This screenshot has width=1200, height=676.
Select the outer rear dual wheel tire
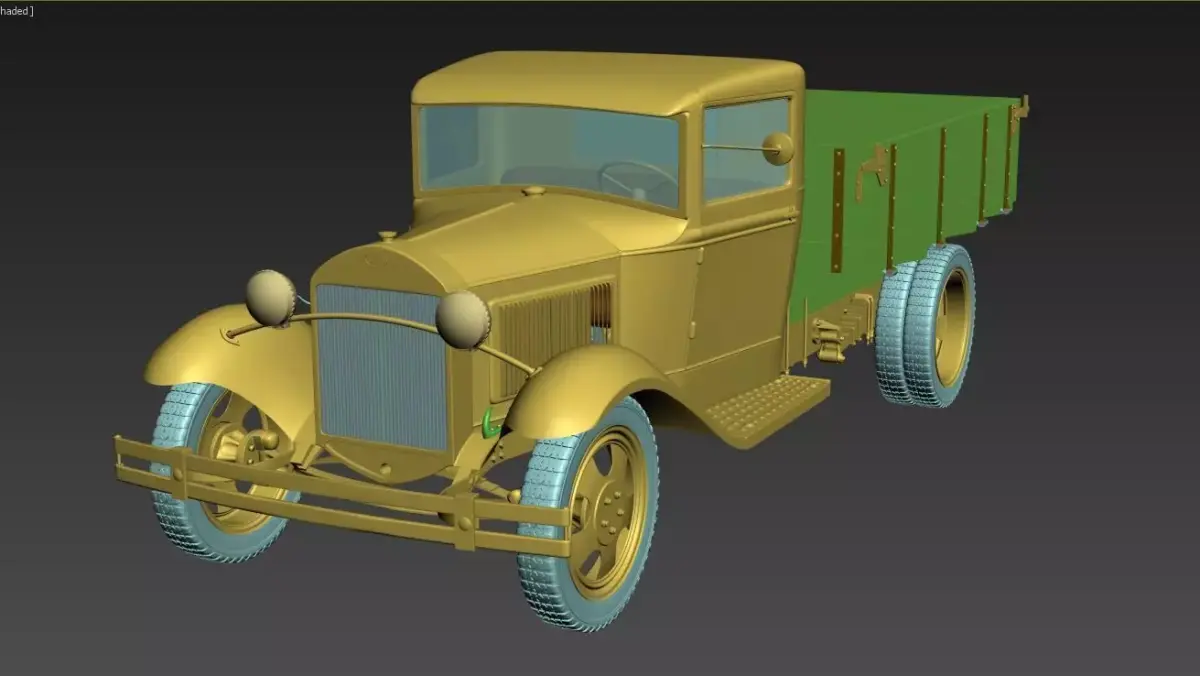pyautogui.click(x=938, y=325)
